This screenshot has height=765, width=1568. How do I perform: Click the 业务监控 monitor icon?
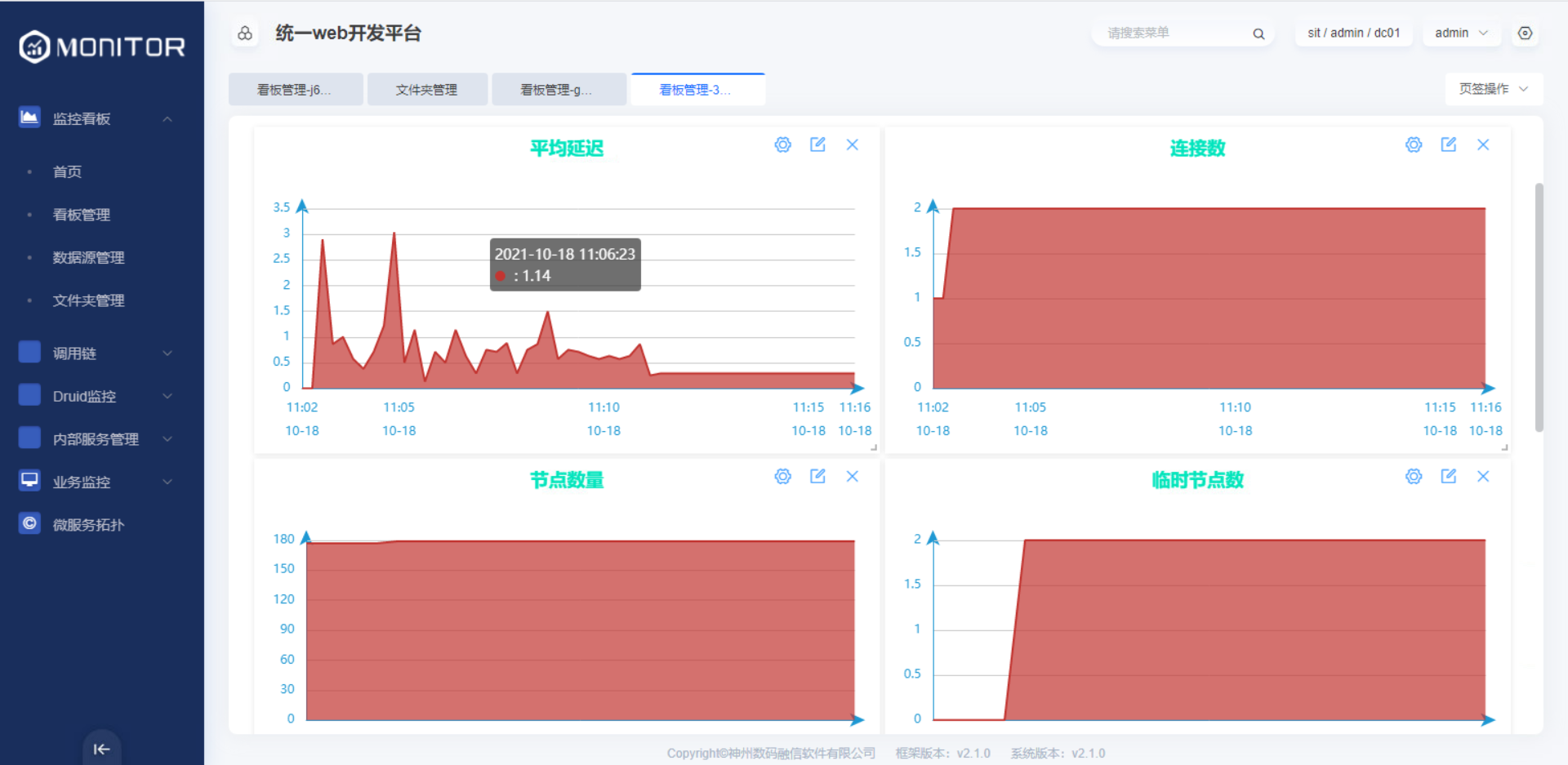pos(29,480)
